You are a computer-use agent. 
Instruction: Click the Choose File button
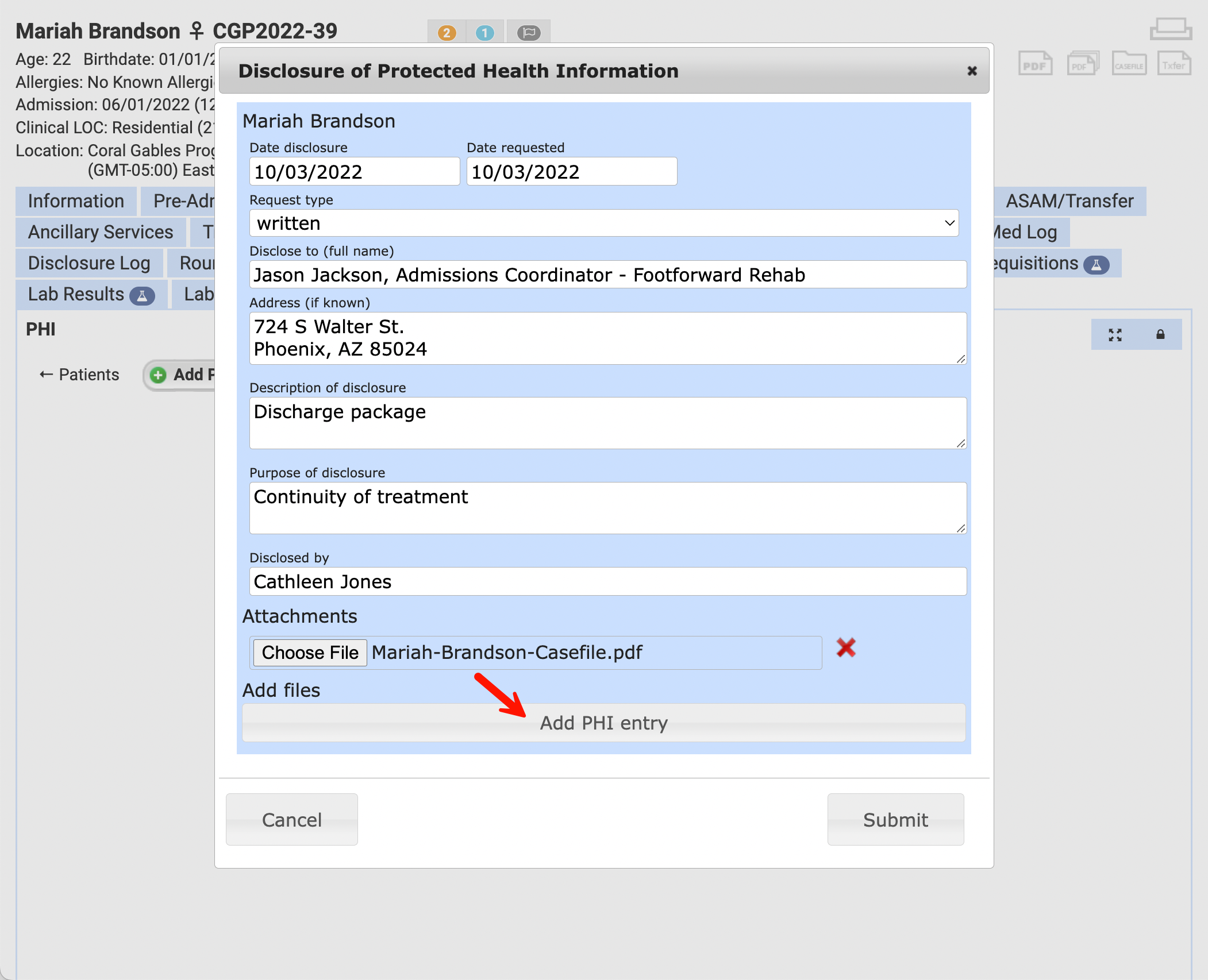point(310,653)
